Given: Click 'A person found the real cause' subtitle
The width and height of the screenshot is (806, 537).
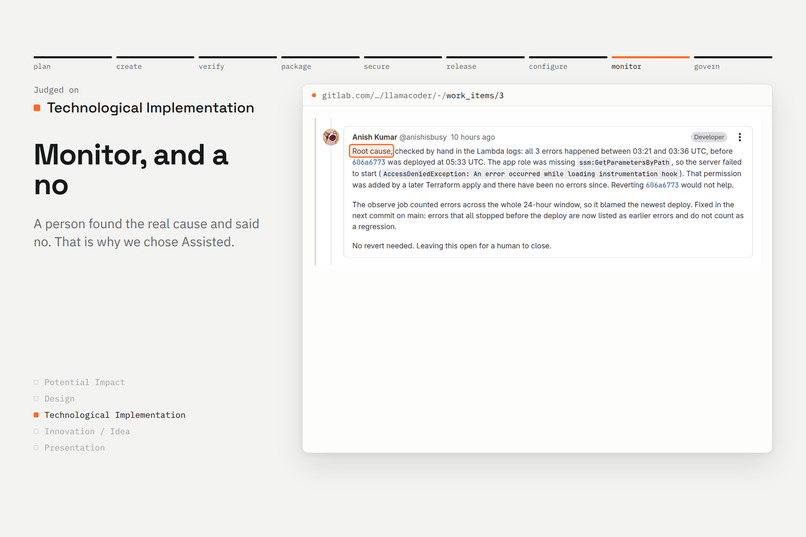Looking at the screenshot, I should (146, 233).
